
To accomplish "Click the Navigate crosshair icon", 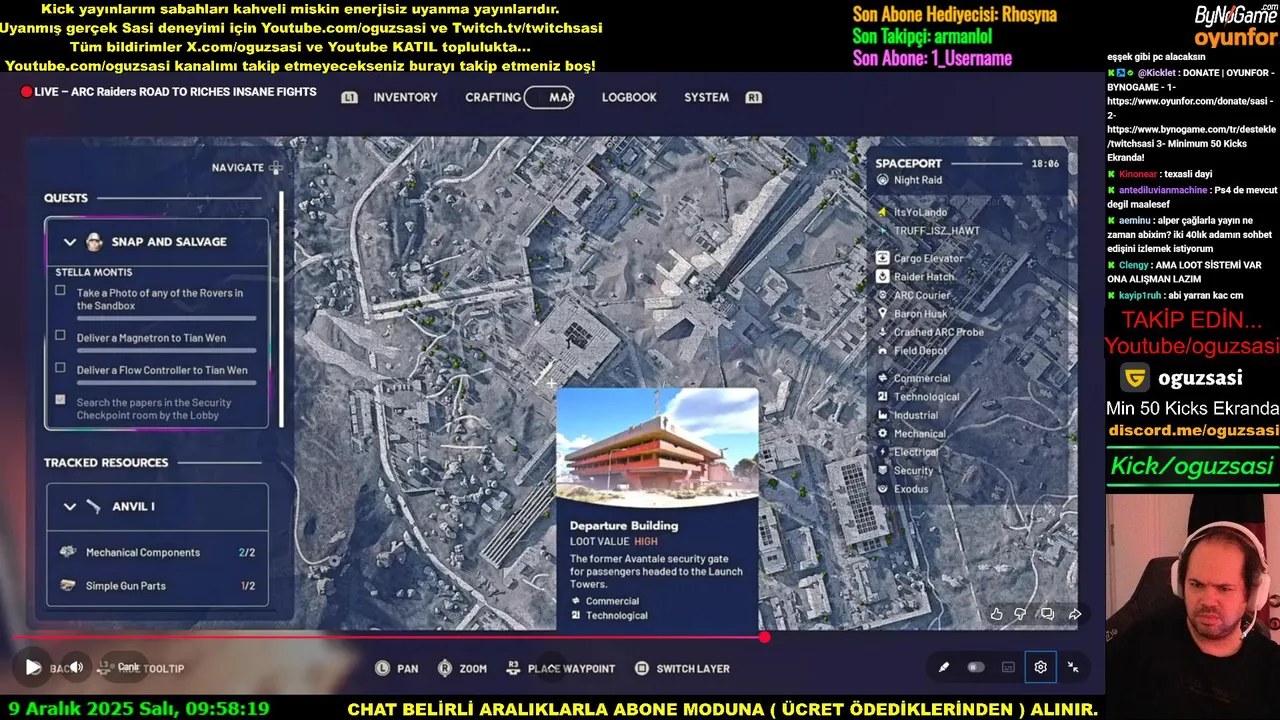I will [276, 168].
